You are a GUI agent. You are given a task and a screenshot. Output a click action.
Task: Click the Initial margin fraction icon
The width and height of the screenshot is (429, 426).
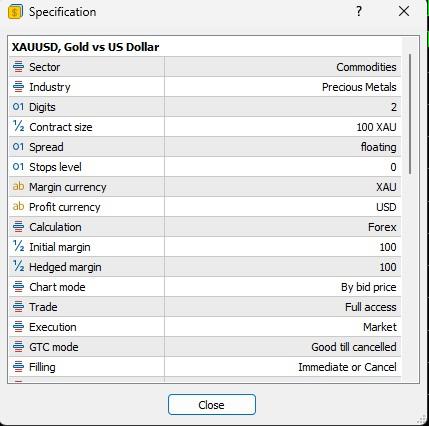pos(18,246)
